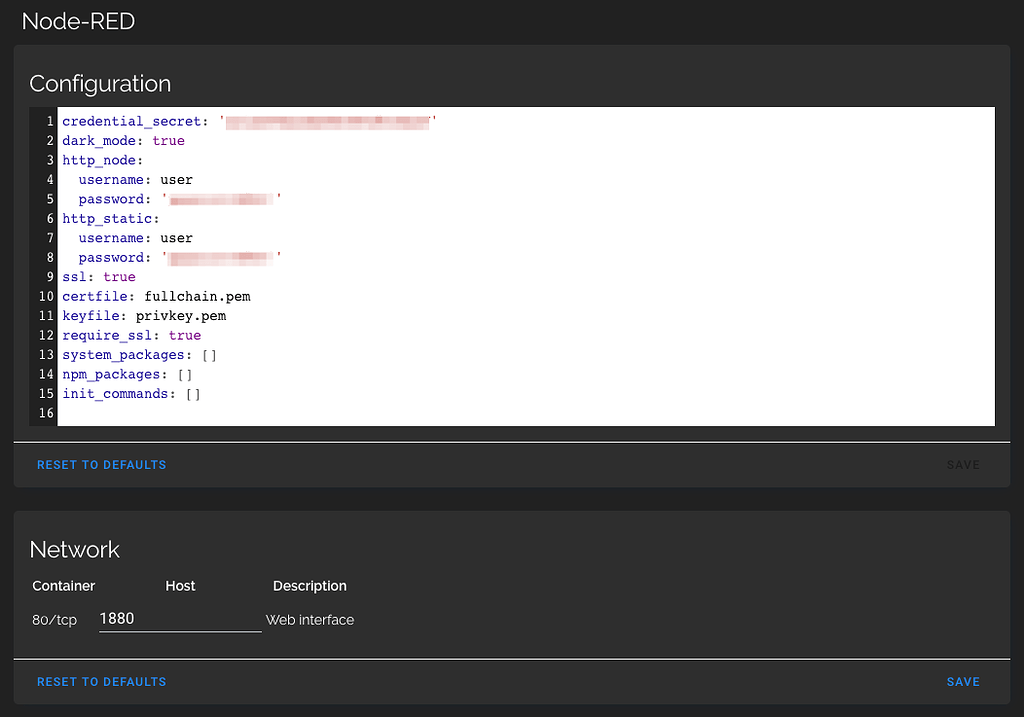Click the npm_packages empty brackets
Viewport: 1024px width, 717px height.
(185, 375)
